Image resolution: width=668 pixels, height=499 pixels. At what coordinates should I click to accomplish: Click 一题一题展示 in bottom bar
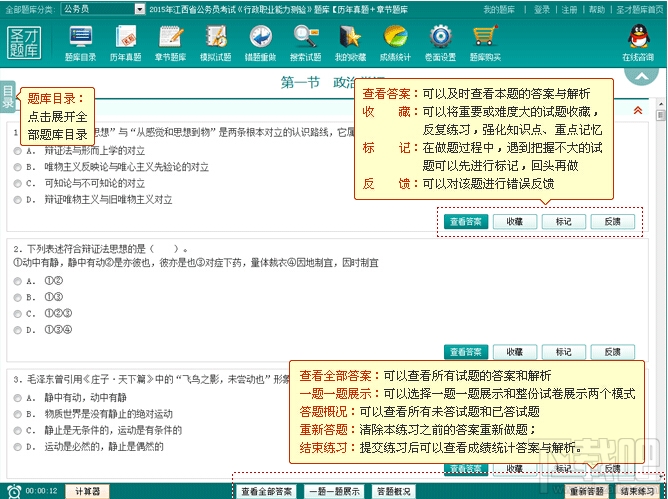334,492
